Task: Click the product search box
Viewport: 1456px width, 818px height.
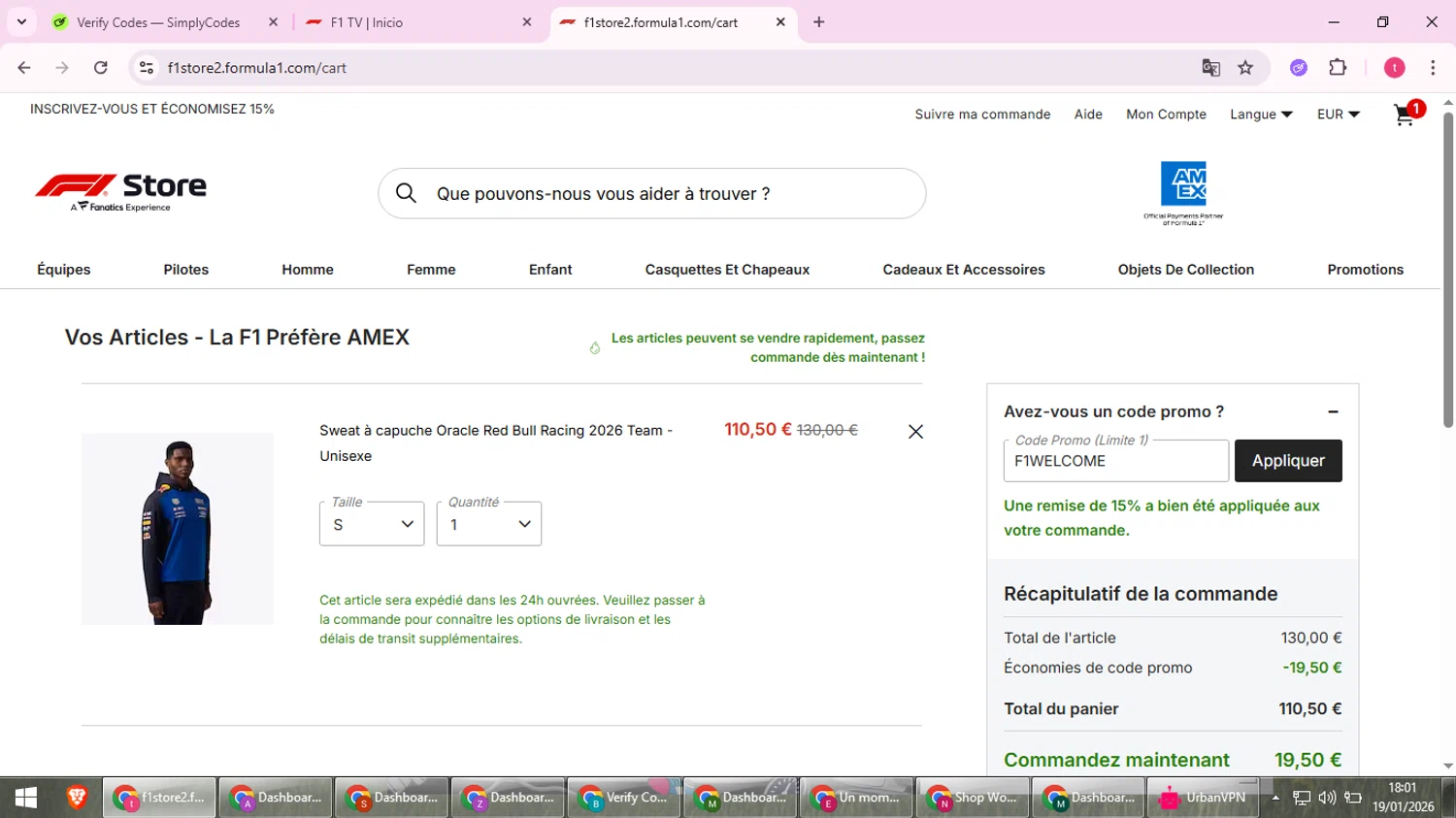Action: click(x=651, y=193)
